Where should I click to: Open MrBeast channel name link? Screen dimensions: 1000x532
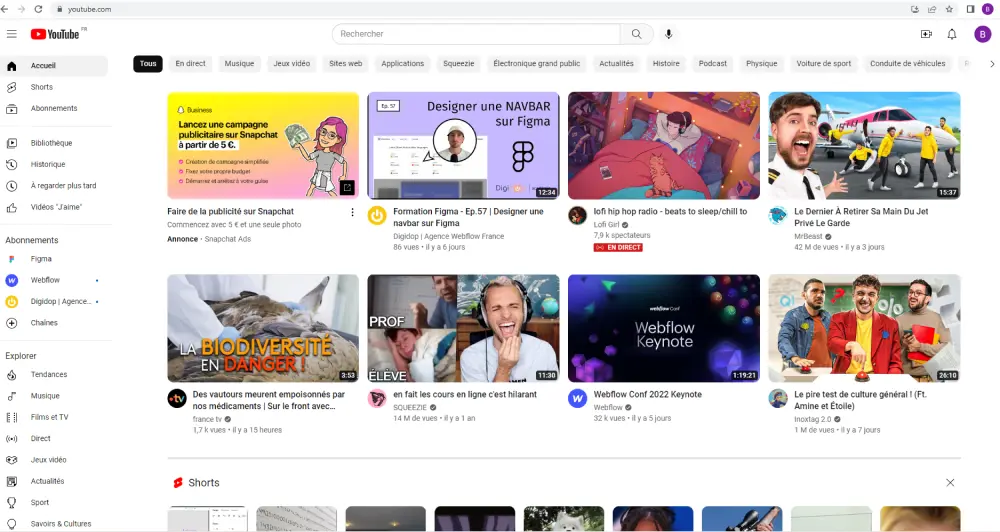tap(808, 237)
